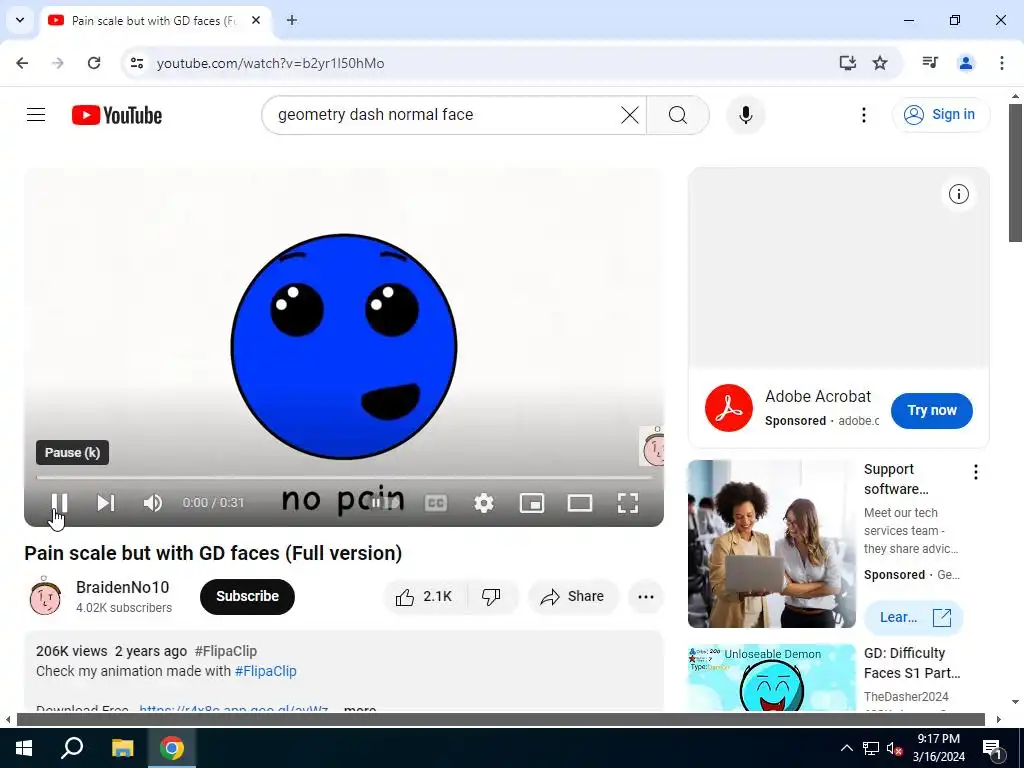Bookmark this page with star icon
The width and height of the screenshot is (1024, 768).
coord(880,63)
